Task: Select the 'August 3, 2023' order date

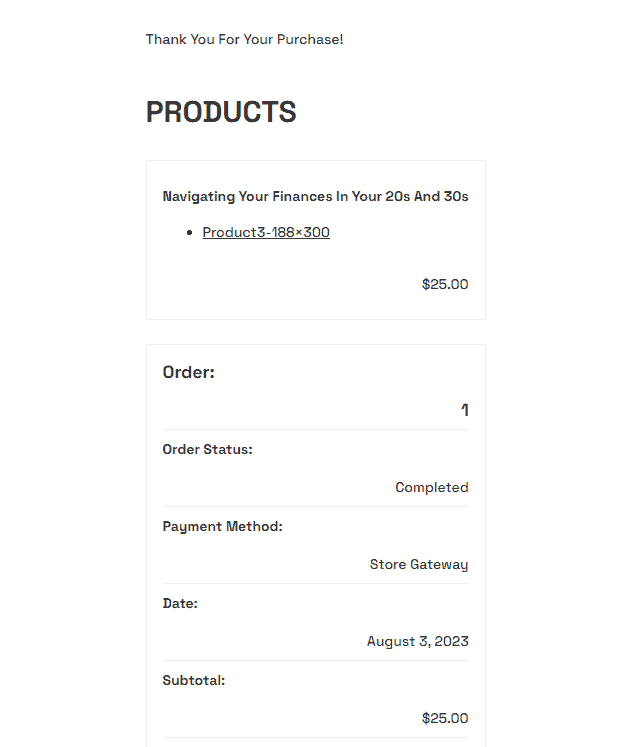Action: pos(417,641)
